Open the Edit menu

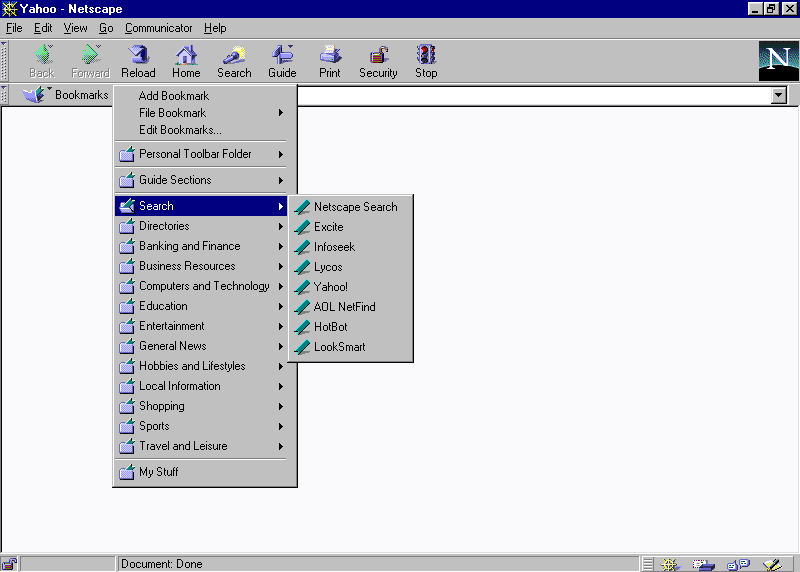point(43,28)
